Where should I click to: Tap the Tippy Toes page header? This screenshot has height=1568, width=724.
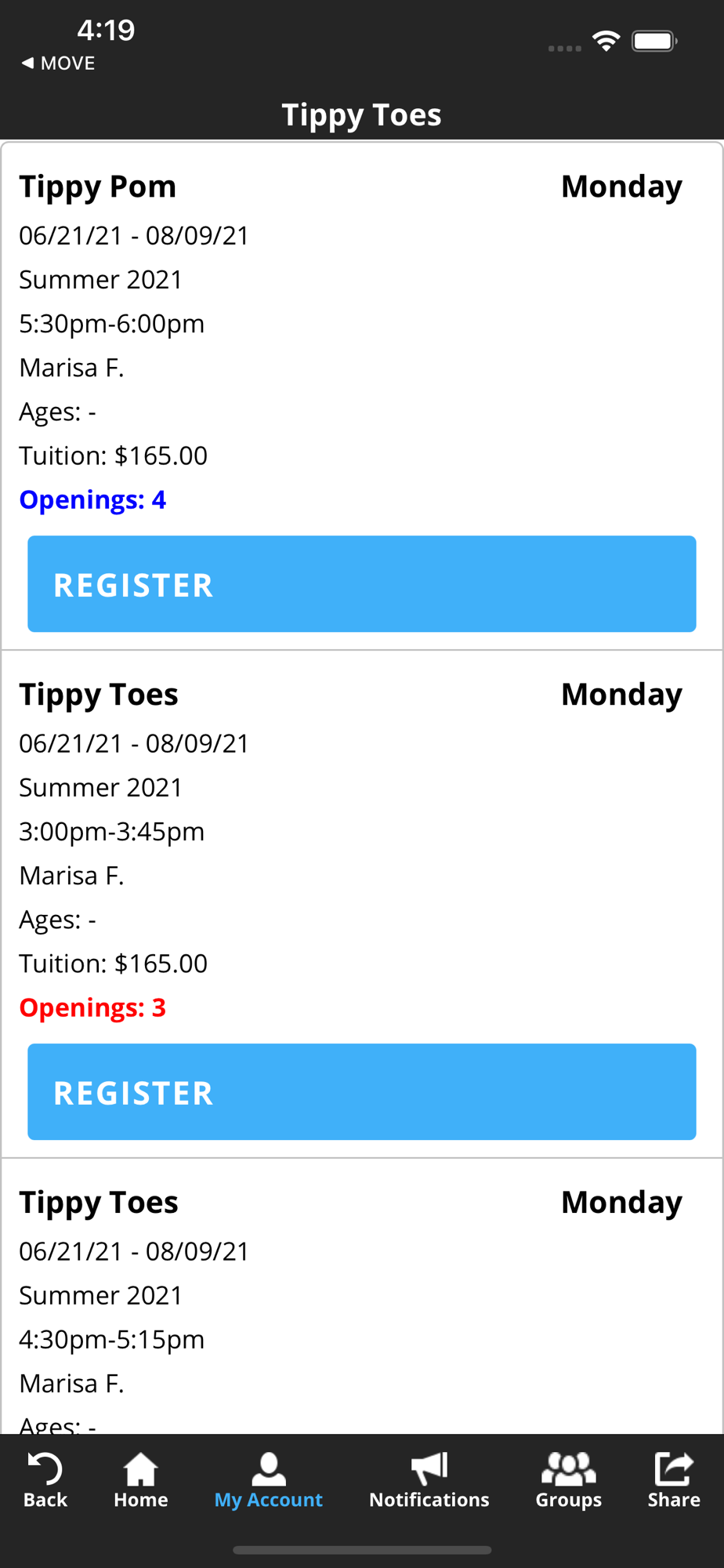[362, 114]
